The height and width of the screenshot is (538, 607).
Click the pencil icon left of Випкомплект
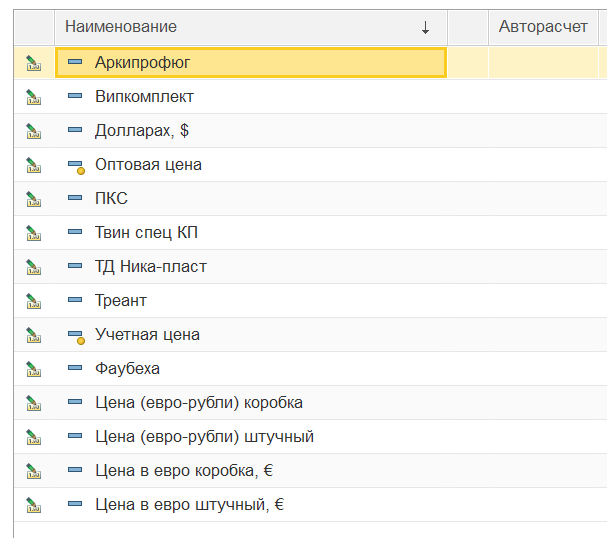tap(33, 97)
